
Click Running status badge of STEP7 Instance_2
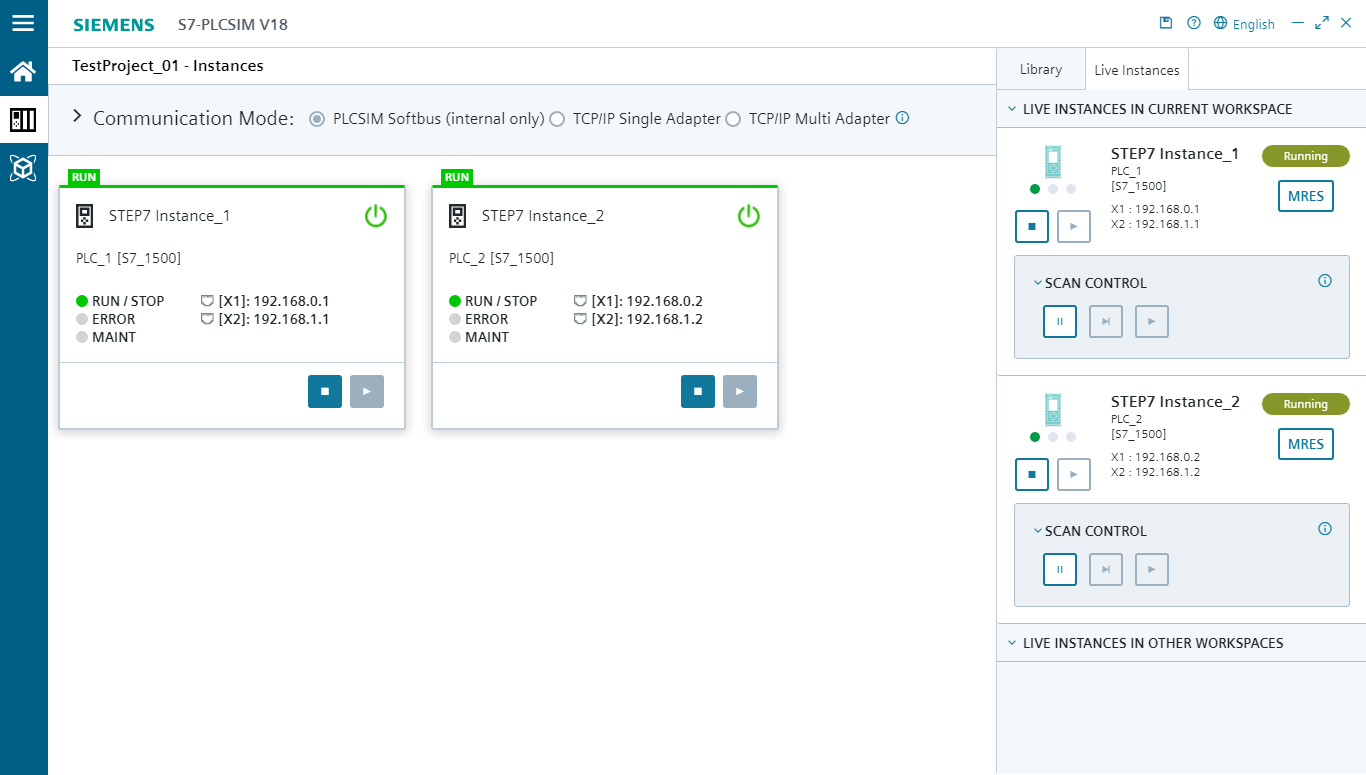(1305, 404)
